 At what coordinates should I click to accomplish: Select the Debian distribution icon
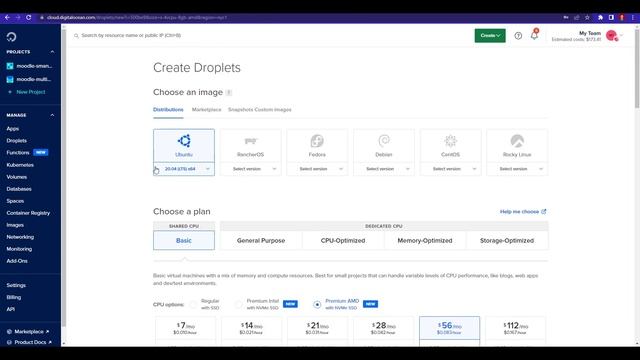click(384, 141)
